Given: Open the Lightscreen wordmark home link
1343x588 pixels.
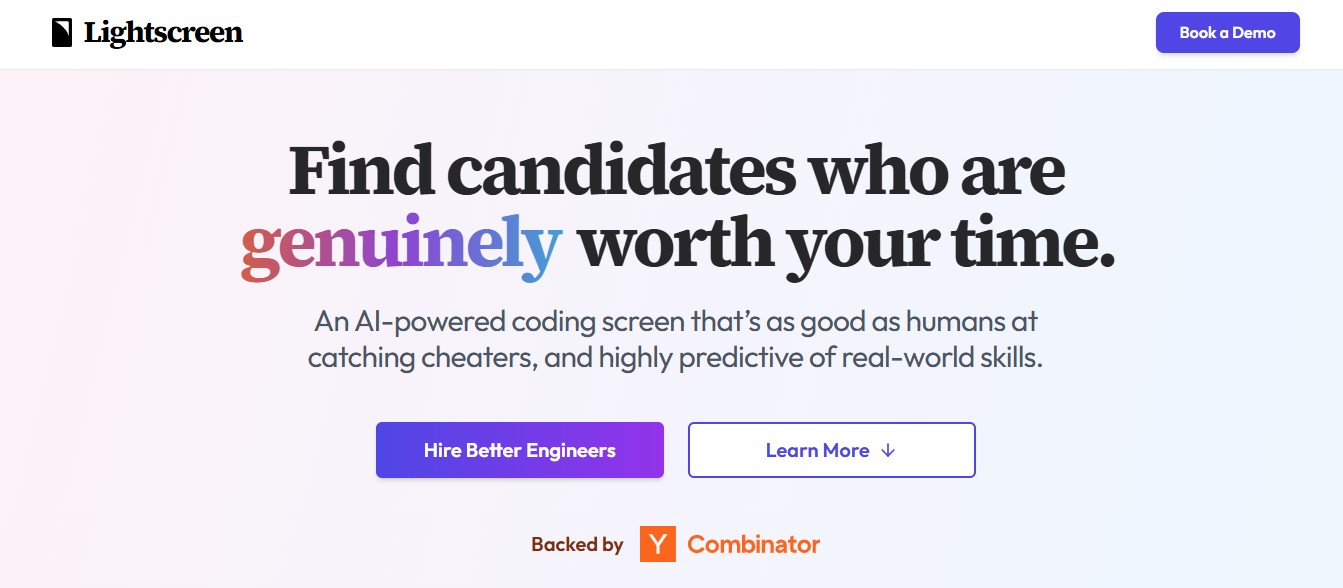Looking at the screenshot, I should pyautogui.click(x=163, y=33).
